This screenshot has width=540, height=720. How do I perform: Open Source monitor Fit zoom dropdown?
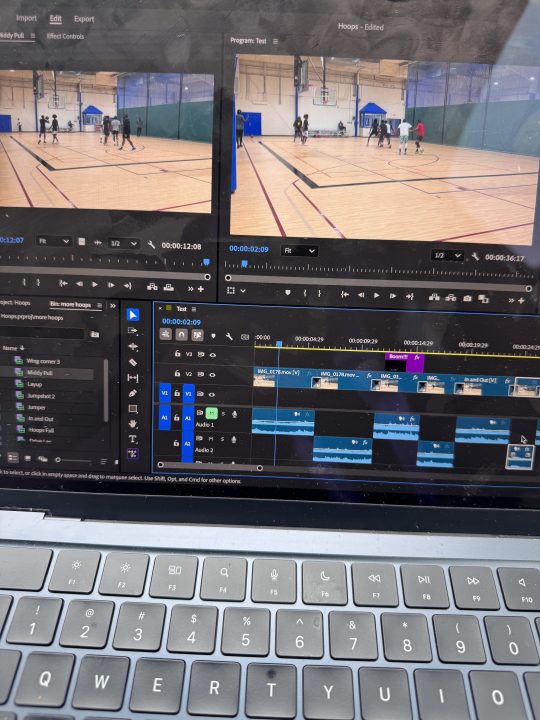[x=54, y=241]
